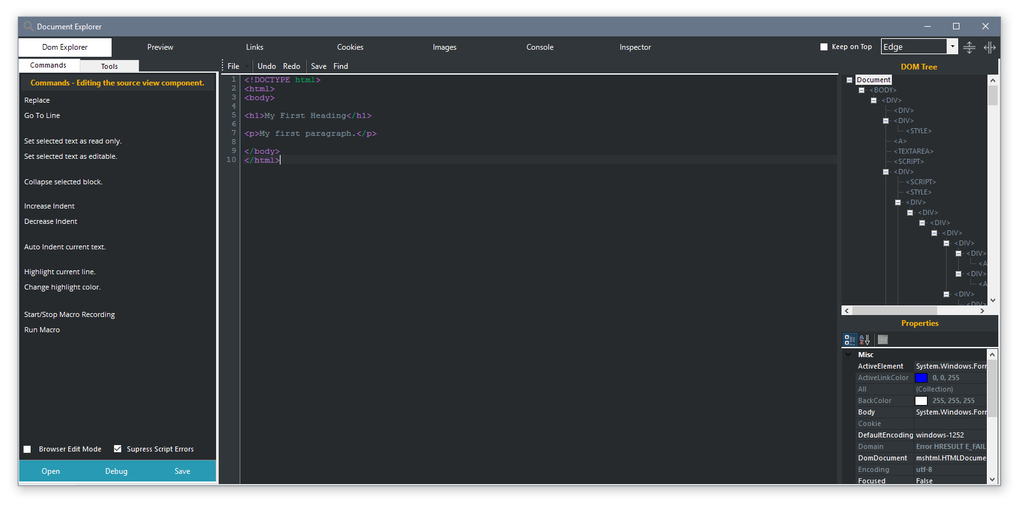Open the Tools tab
The image size is (1020, 507).
coord(109,66)
